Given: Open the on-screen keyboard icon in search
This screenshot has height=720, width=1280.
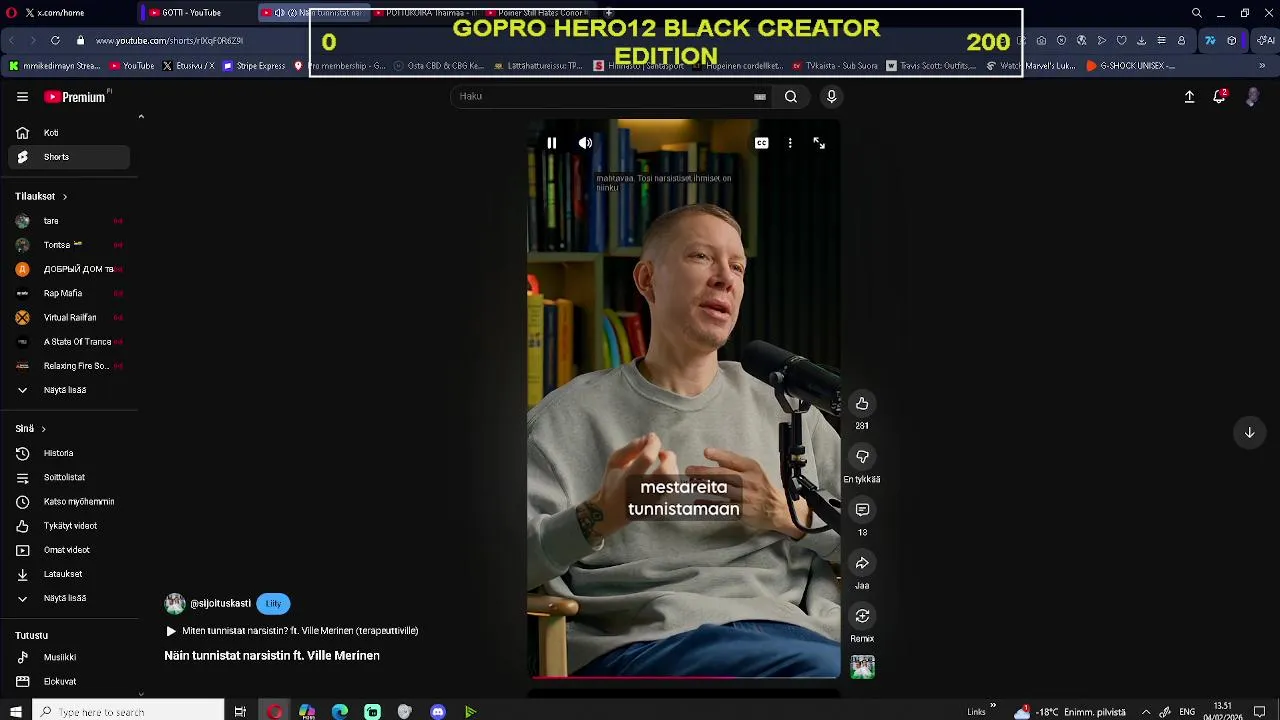Looking at the screenshot, I should click(x=760, y=97).
